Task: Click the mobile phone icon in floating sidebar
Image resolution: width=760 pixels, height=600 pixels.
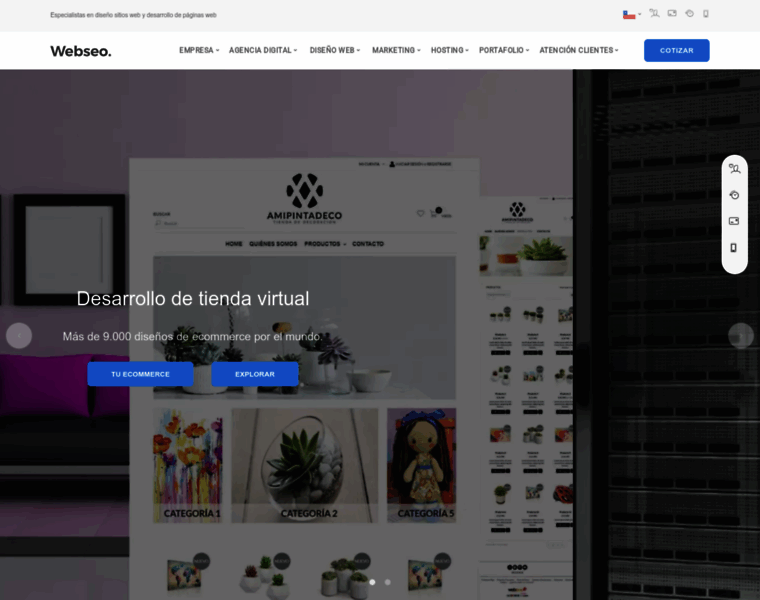Action: 734,247
